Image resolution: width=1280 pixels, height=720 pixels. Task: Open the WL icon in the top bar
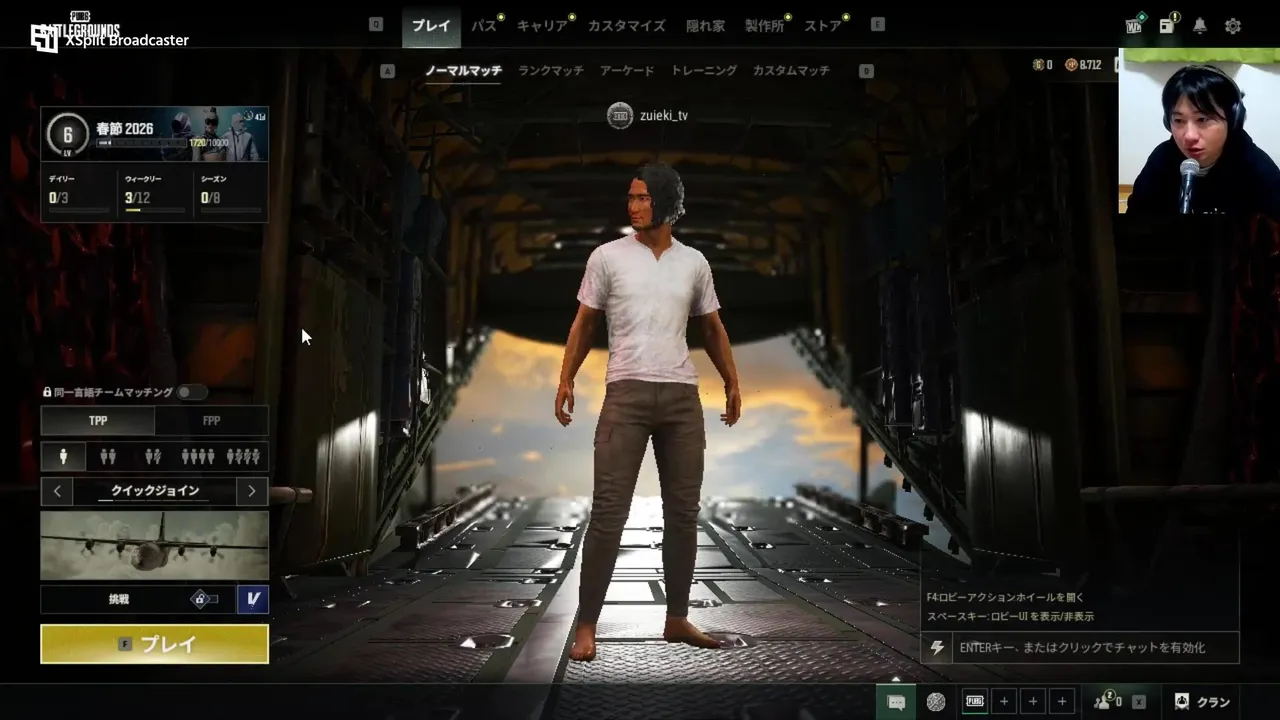pos(1134,26)
